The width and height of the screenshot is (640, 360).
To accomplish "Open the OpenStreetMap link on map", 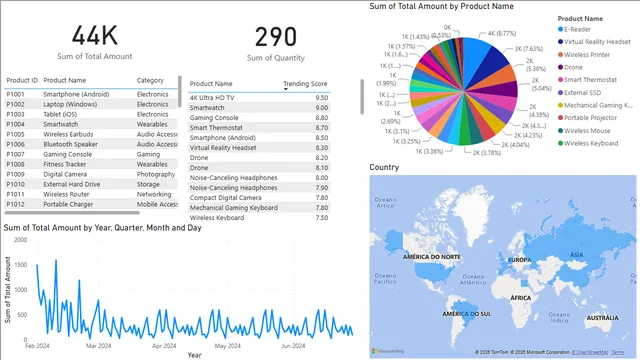I will (x=589, y=352).
